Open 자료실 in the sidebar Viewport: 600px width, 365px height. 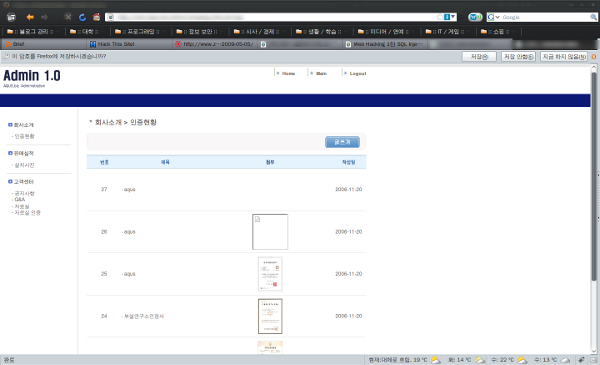tap(22, 206)
